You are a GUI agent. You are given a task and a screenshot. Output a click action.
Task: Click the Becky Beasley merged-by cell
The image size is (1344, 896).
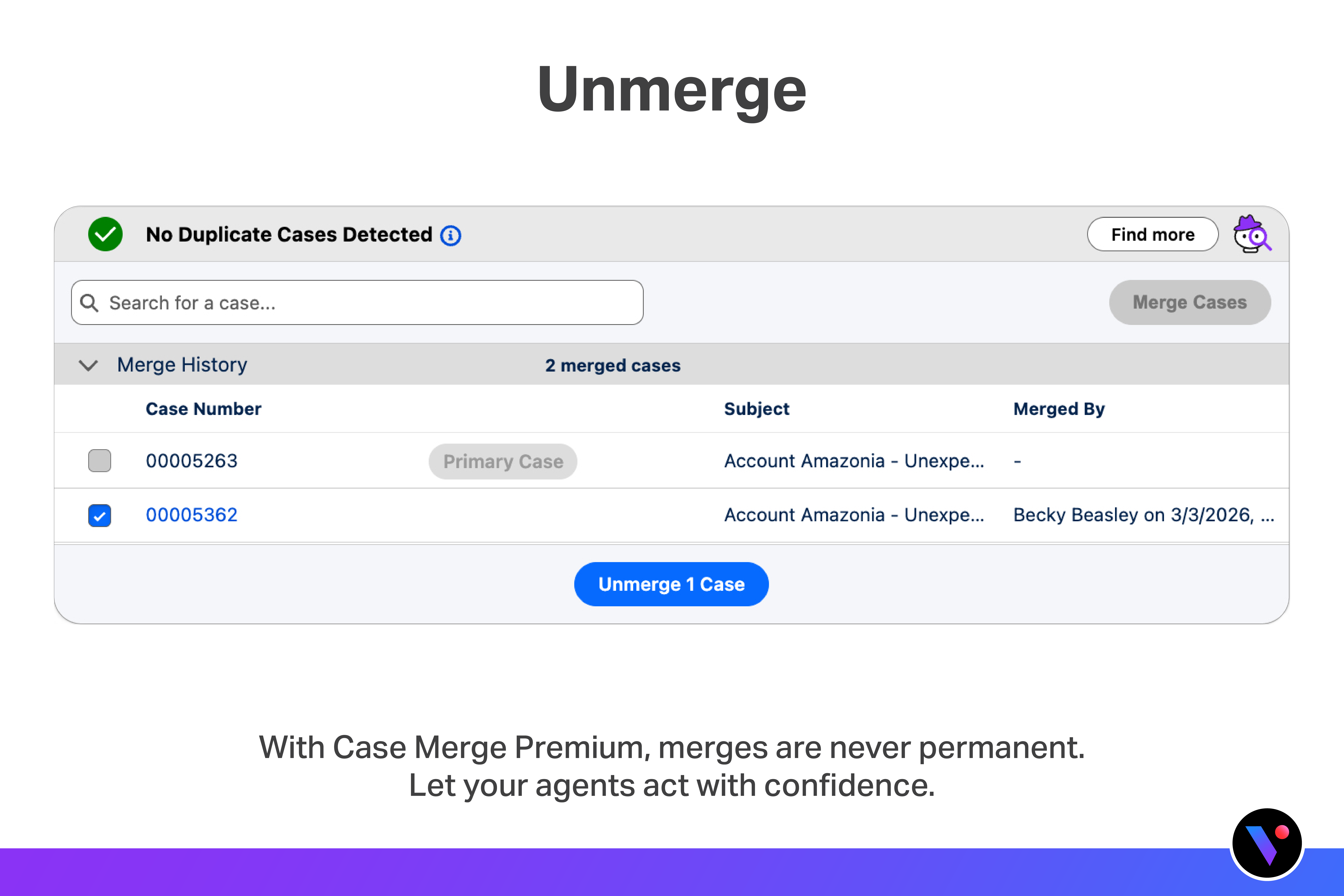click(1143, 515)
